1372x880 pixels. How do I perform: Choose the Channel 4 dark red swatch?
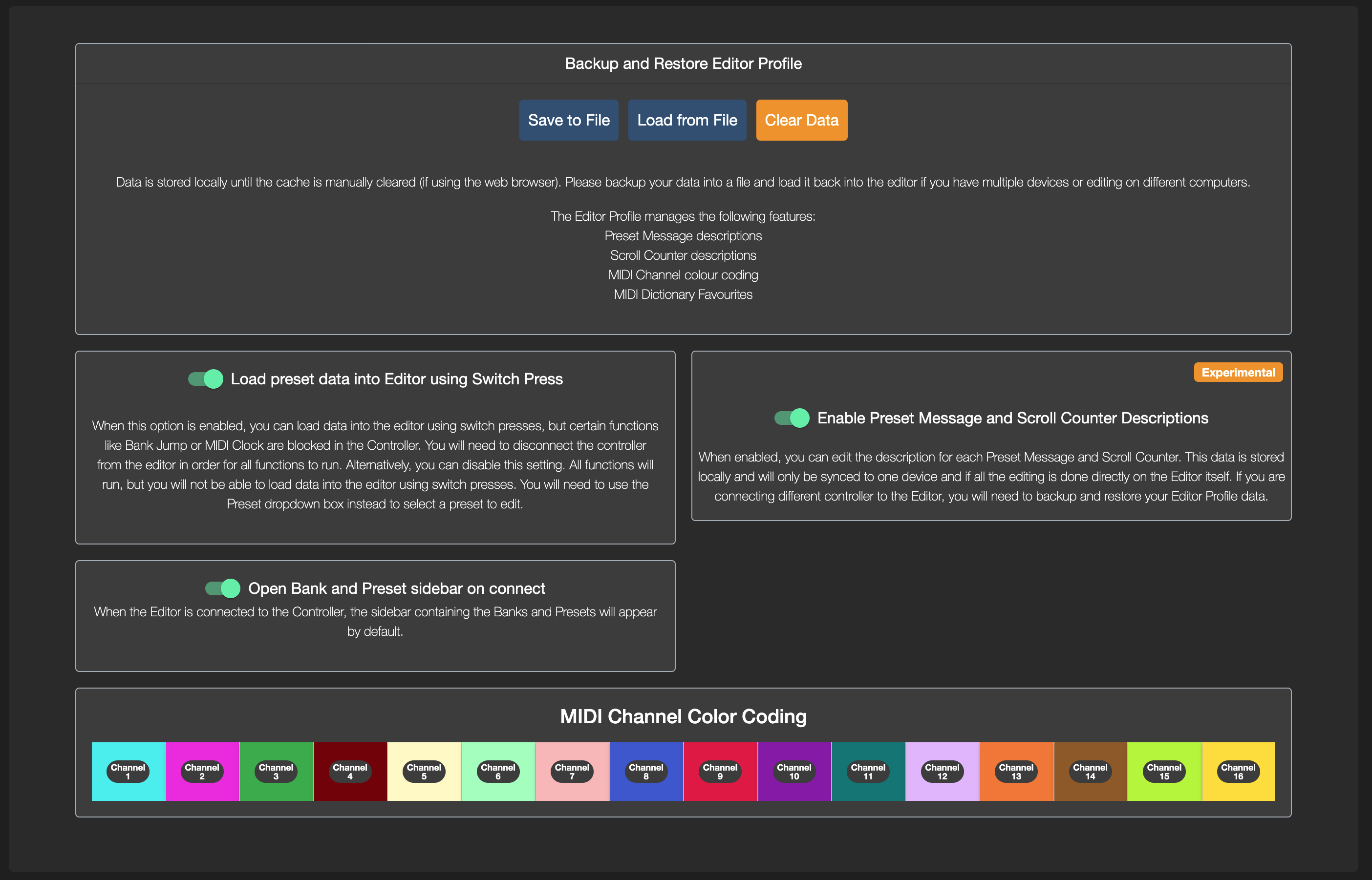pos(350,772)
